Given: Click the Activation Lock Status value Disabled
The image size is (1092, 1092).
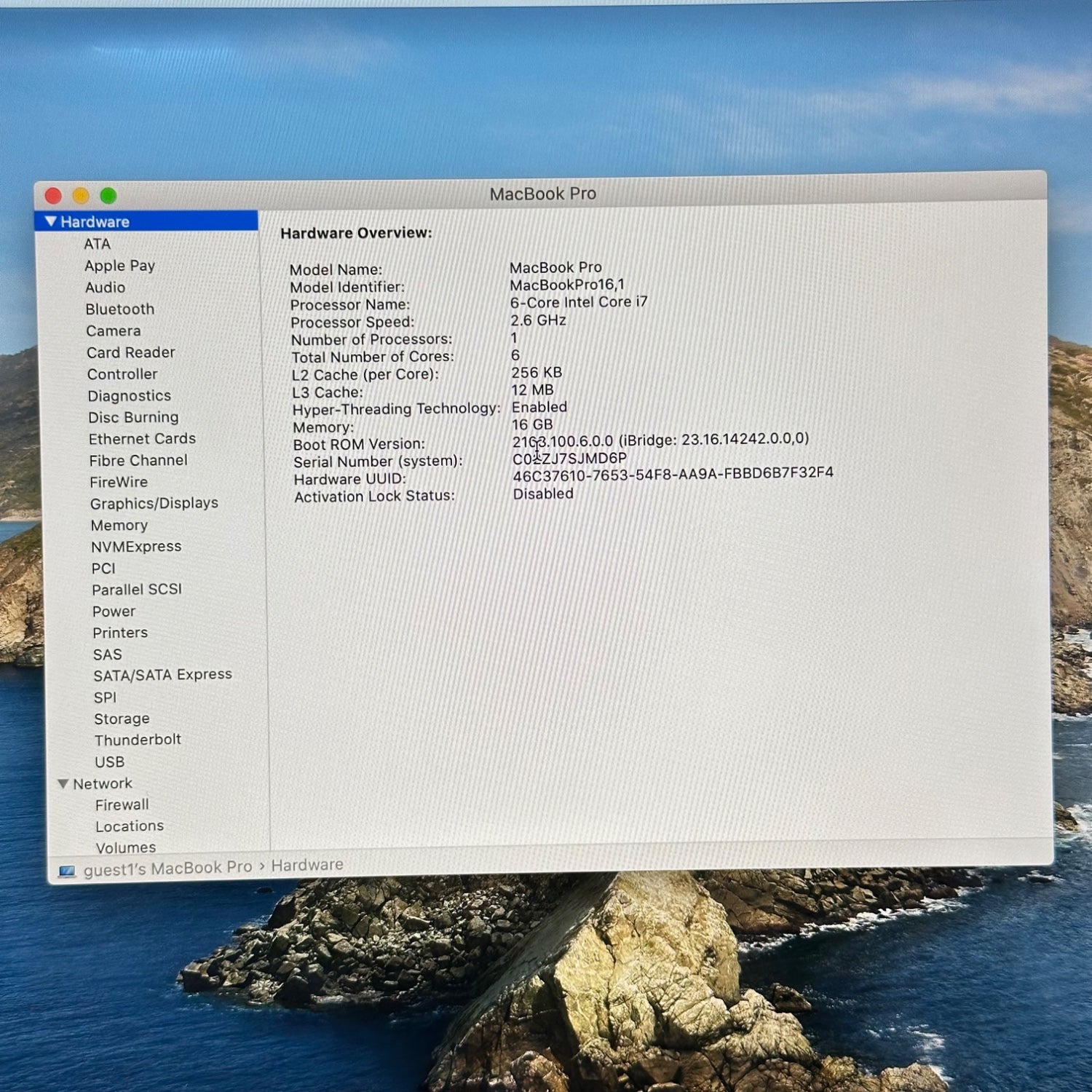Looking at the screenshot, I should click(543, 494).
